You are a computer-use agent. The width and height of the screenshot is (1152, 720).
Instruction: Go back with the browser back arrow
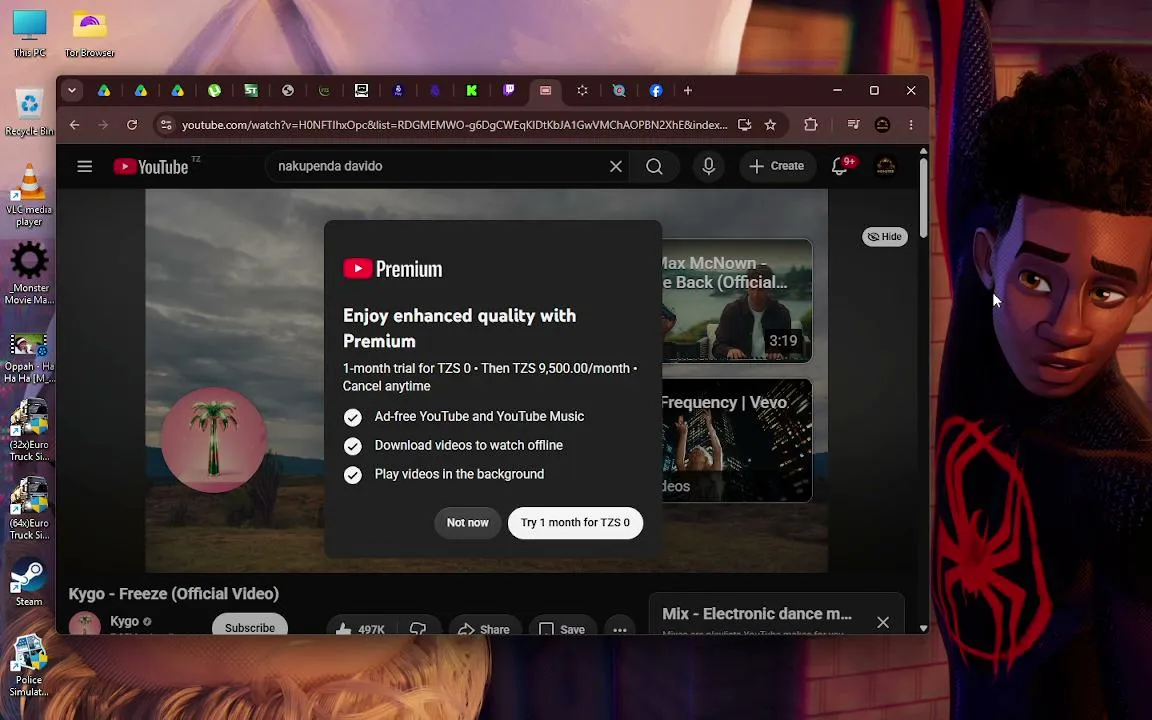click(74, 125)
